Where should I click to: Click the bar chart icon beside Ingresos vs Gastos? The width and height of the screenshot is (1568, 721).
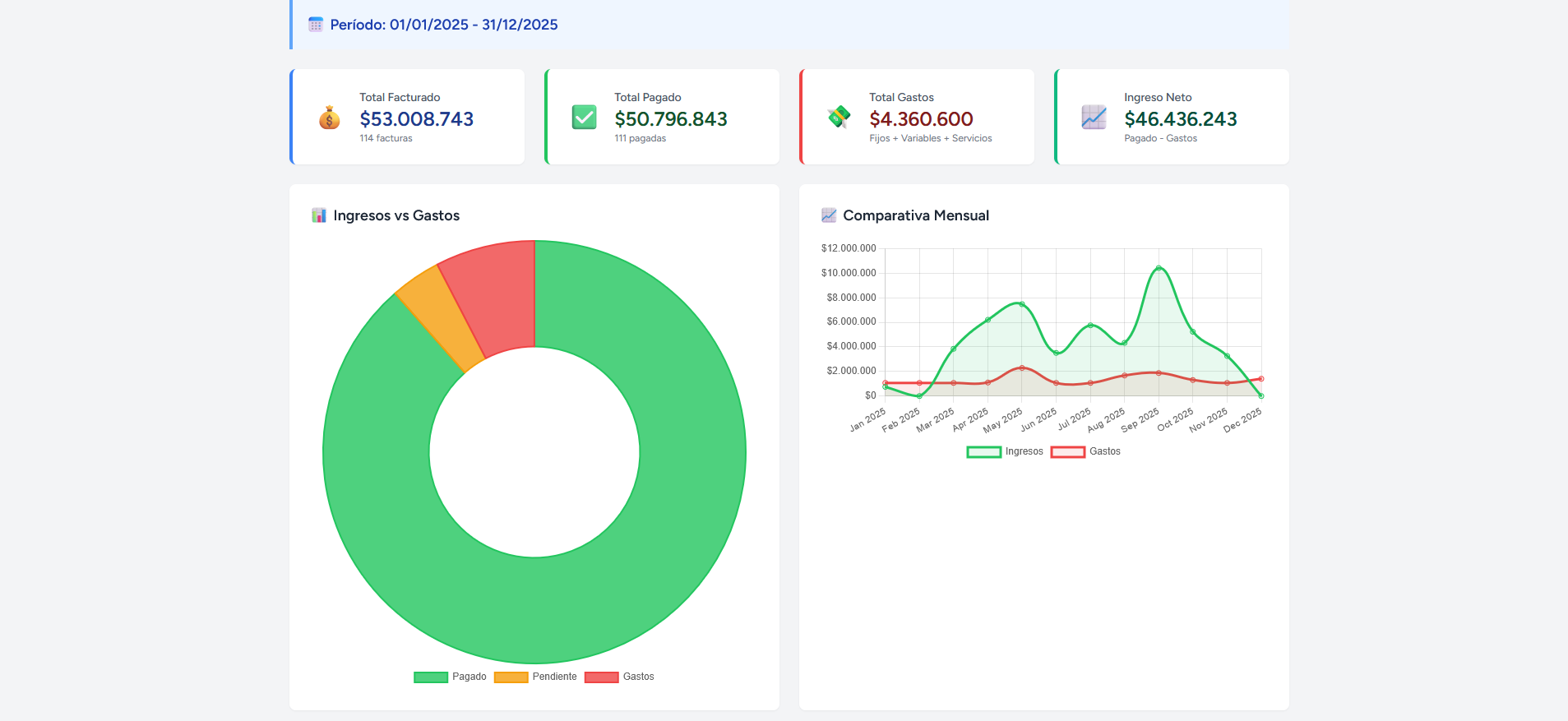coord(319,215)
